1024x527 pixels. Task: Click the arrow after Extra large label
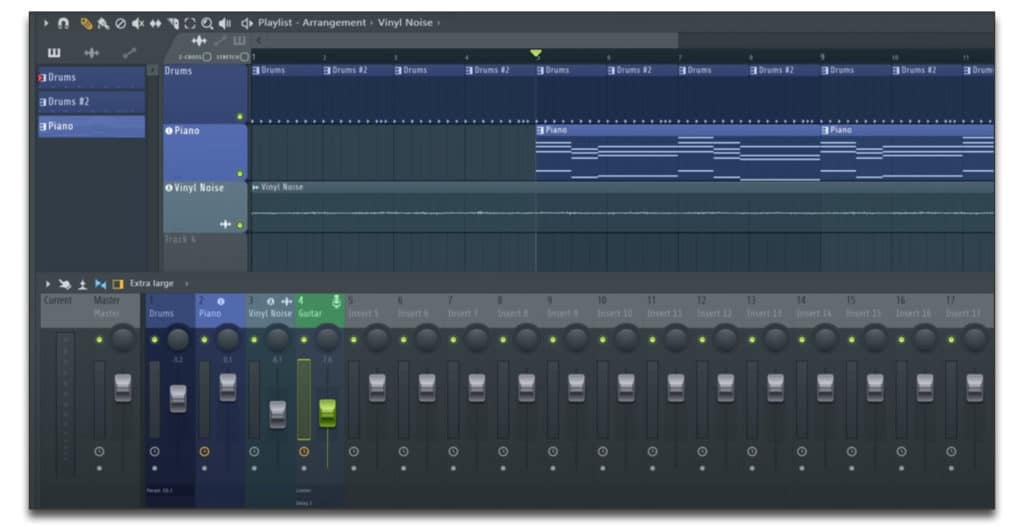[186, 284]
